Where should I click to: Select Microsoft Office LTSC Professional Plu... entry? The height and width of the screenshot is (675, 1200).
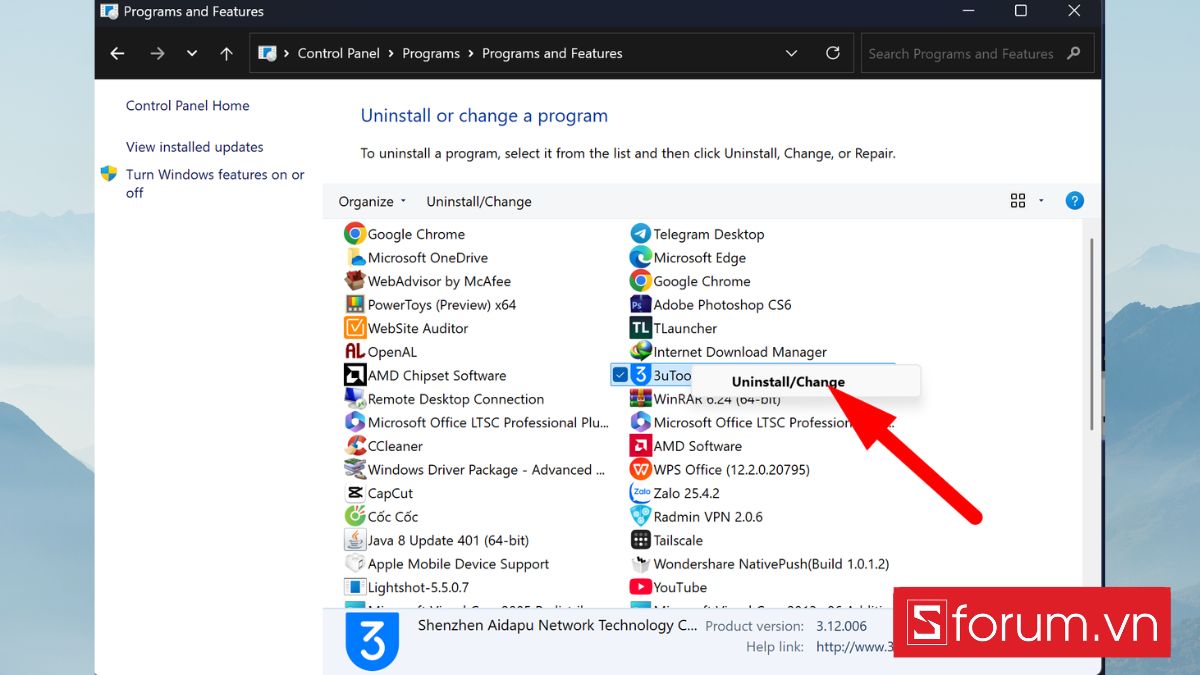(x=476, y=422)
